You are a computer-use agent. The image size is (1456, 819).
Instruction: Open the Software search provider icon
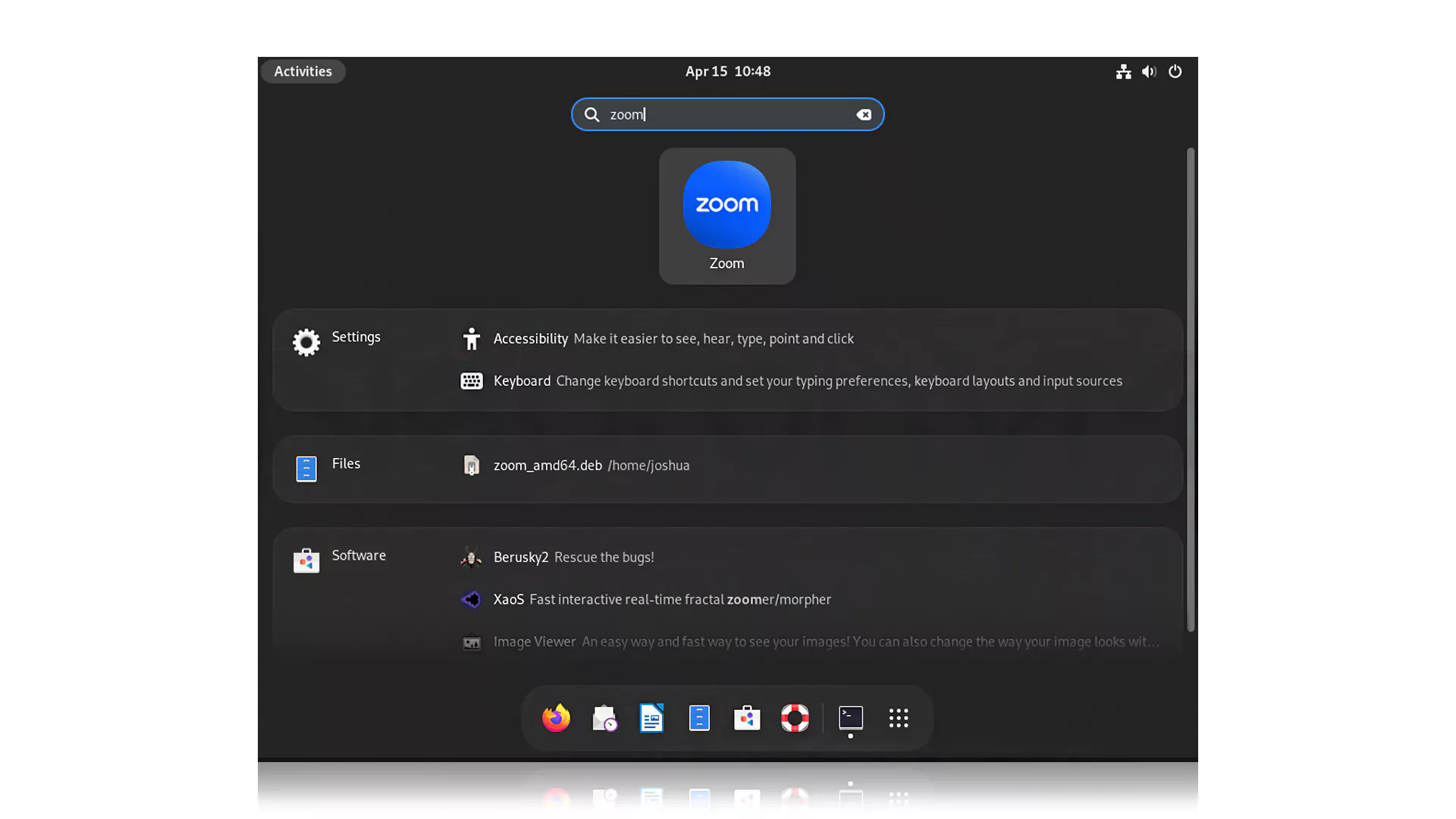(306, 560)
